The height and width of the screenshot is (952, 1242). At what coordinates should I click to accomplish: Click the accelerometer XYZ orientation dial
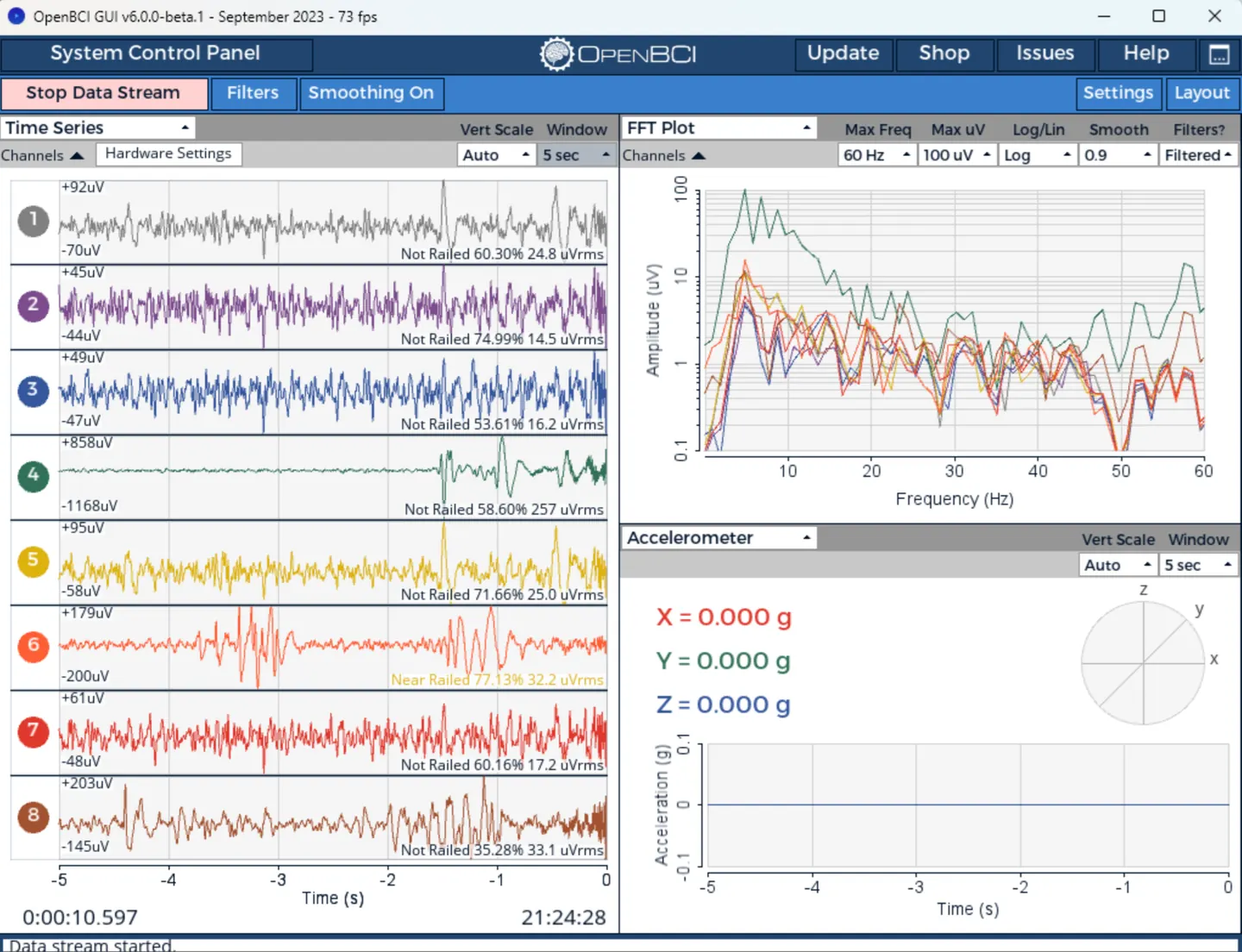1143,663
